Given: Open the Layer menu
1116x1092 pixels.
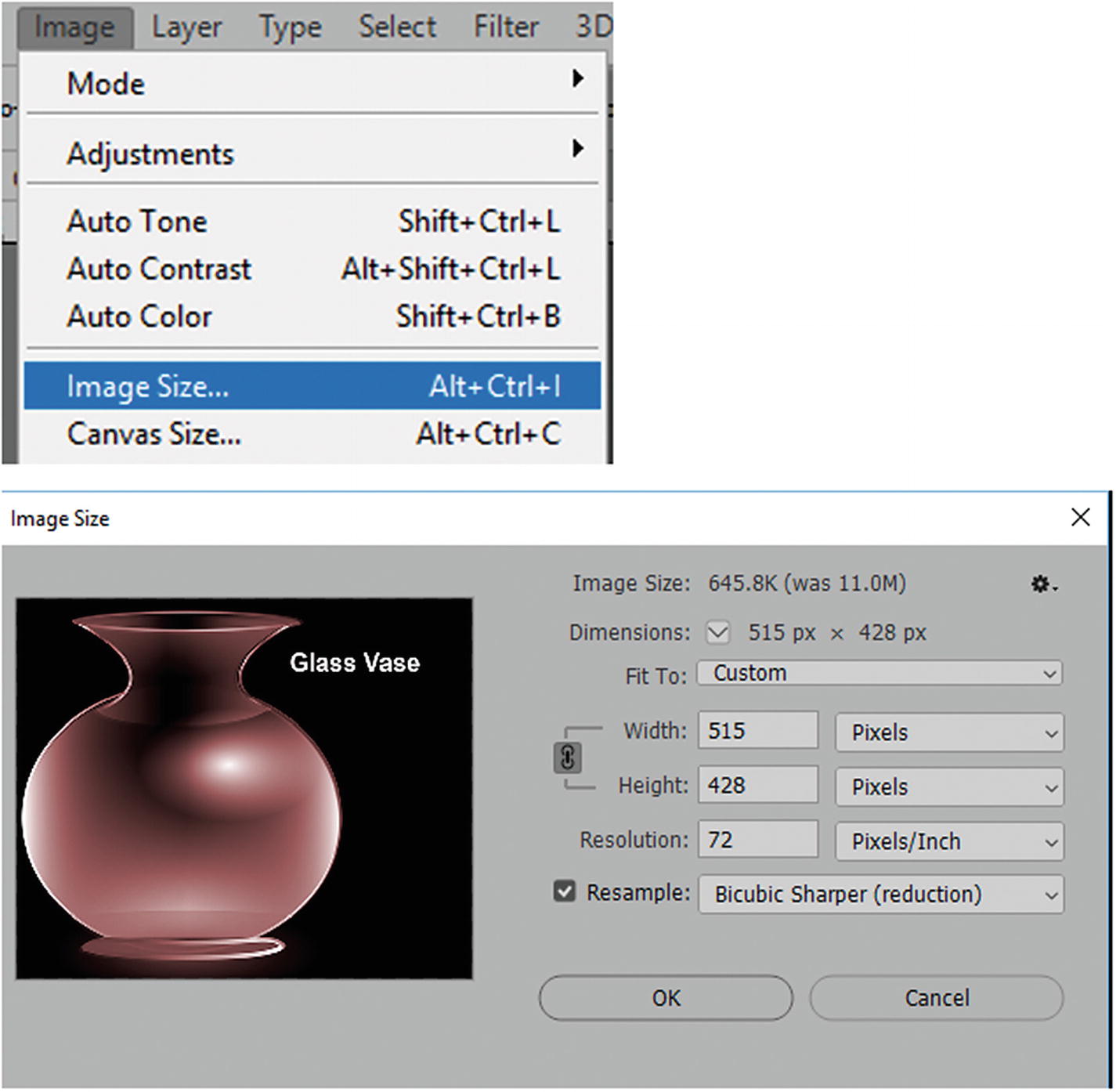Looking at the screenshot, I should 186,26.
